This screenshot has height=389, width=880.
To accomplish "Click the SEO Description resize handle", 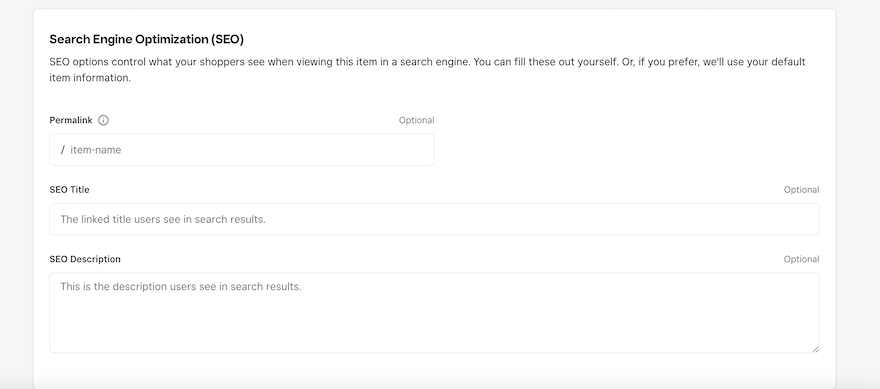I will (815, 349).
